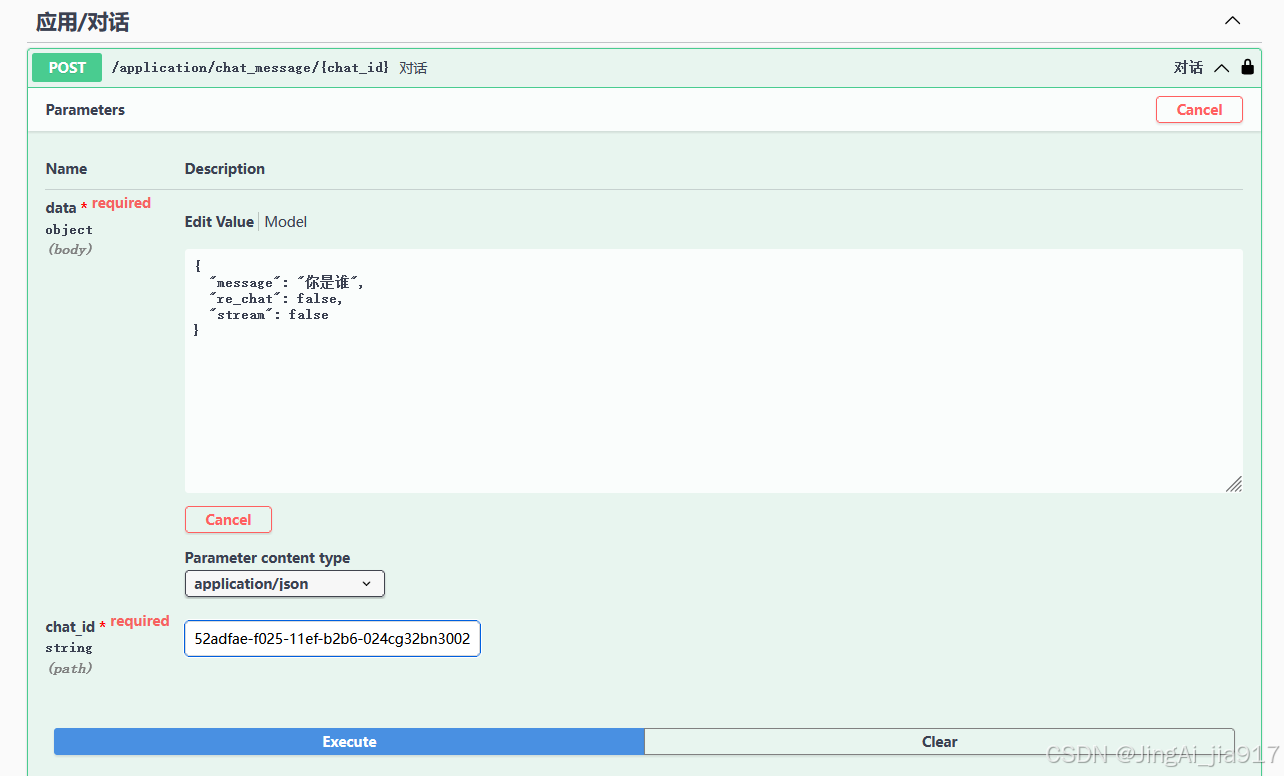
Task: Click the Execute button
Action: tap(349, 741)
